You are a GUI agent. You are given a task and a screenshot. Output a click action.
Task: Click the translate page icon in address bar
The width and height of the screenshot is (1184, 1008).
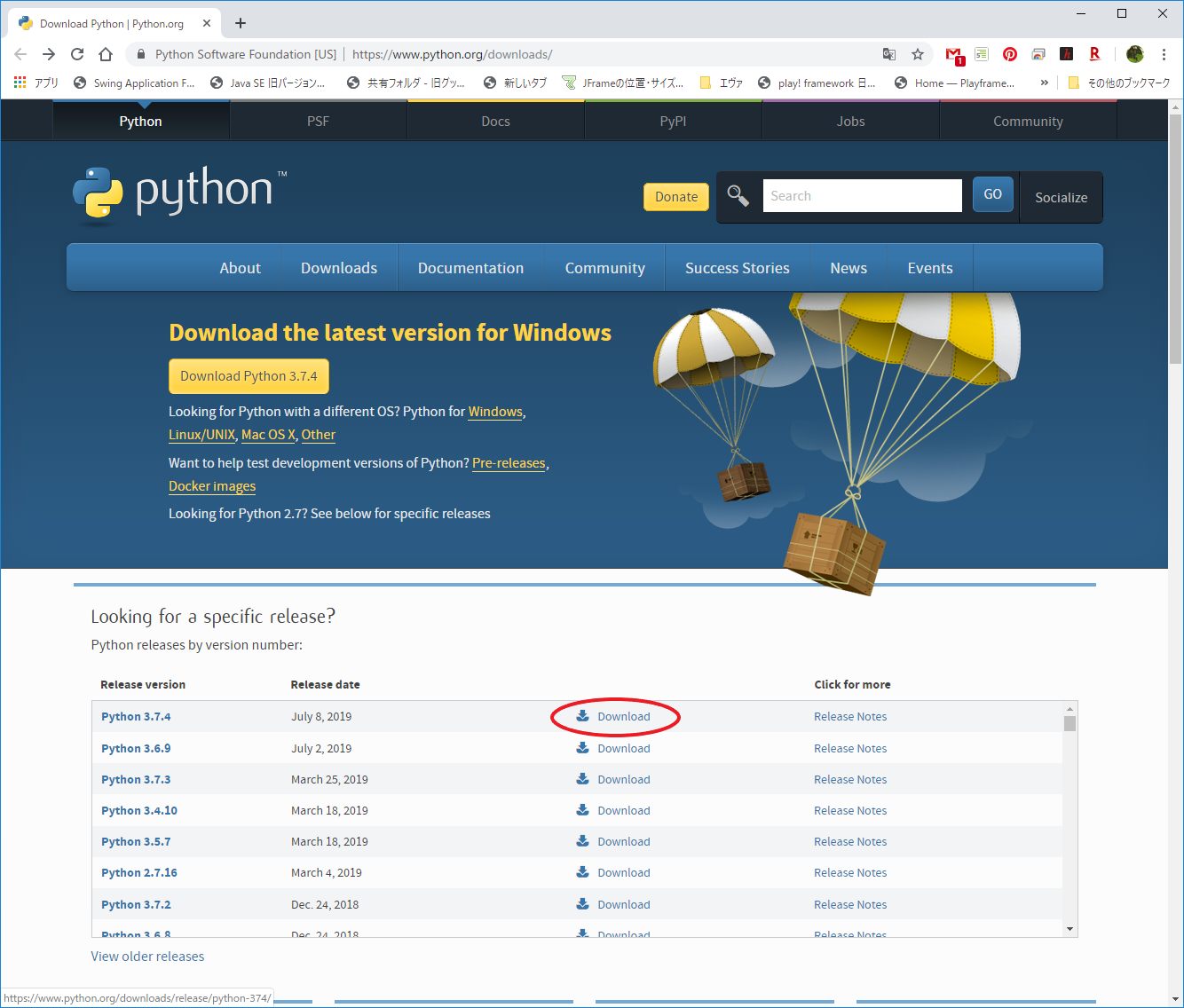pos(889,54)
